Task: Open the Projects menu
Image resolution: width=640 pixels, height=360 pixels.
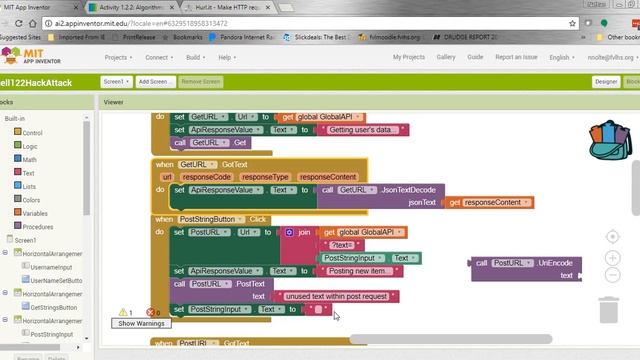Action: 118,58
